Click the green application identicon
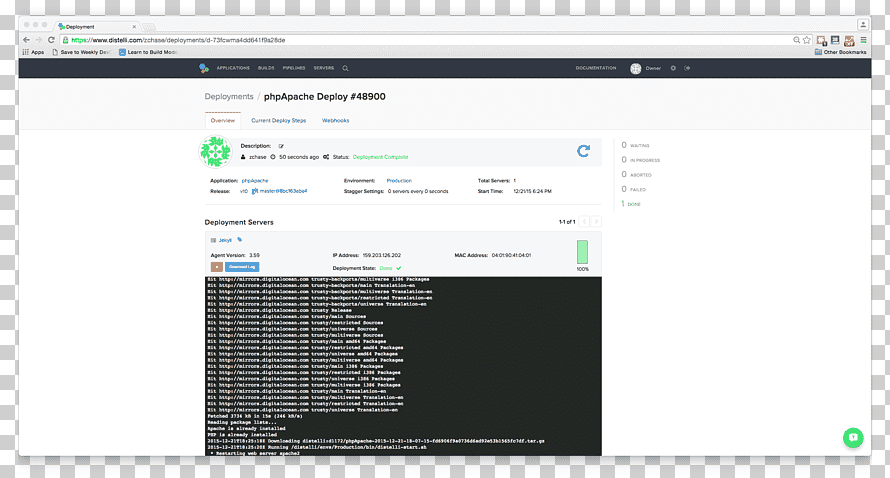Screen dimensions: 890x478 click(x=216, y=152)
